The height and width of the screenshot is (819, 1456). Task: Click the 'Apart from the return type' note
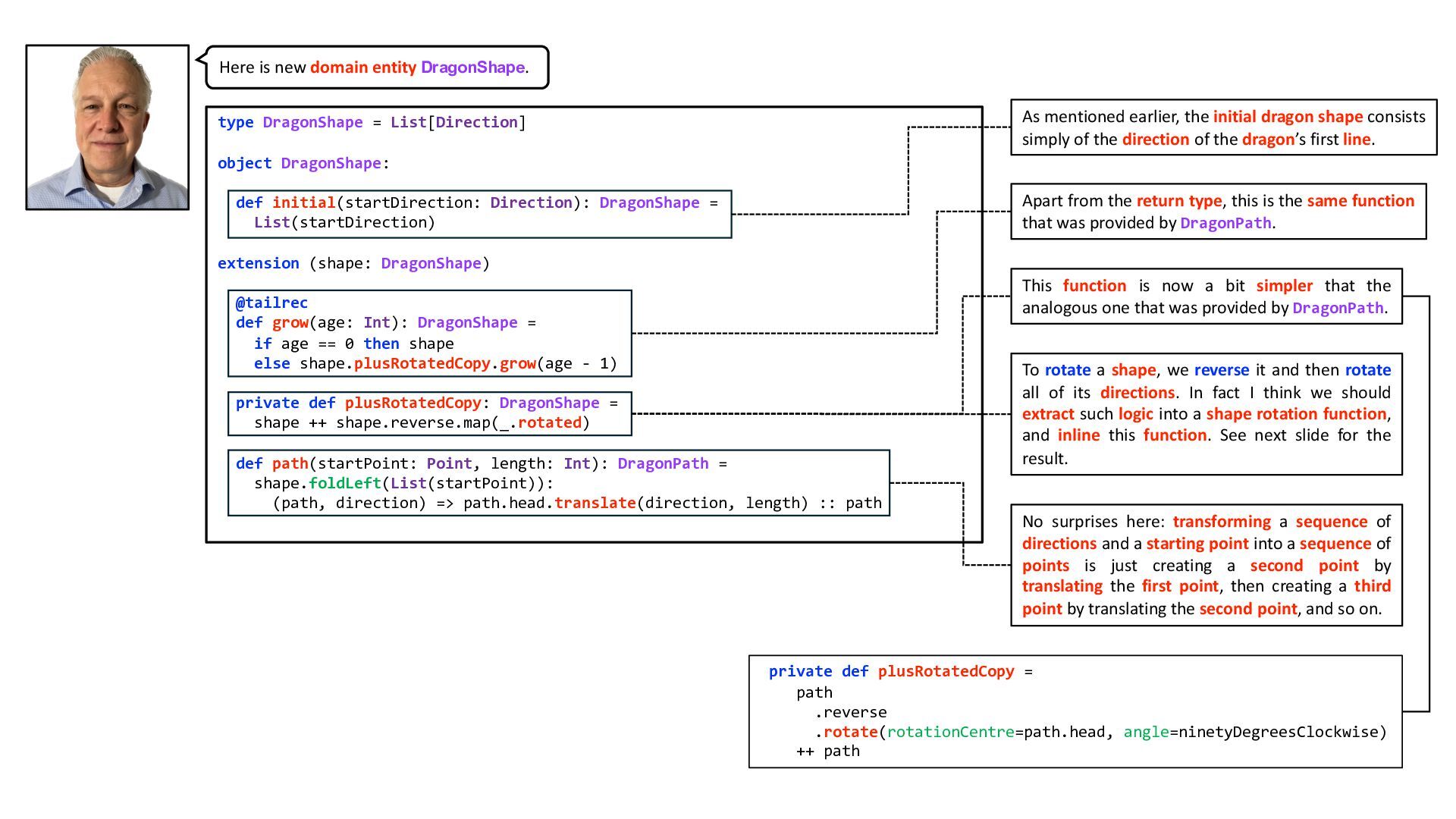coord(1217,212)
